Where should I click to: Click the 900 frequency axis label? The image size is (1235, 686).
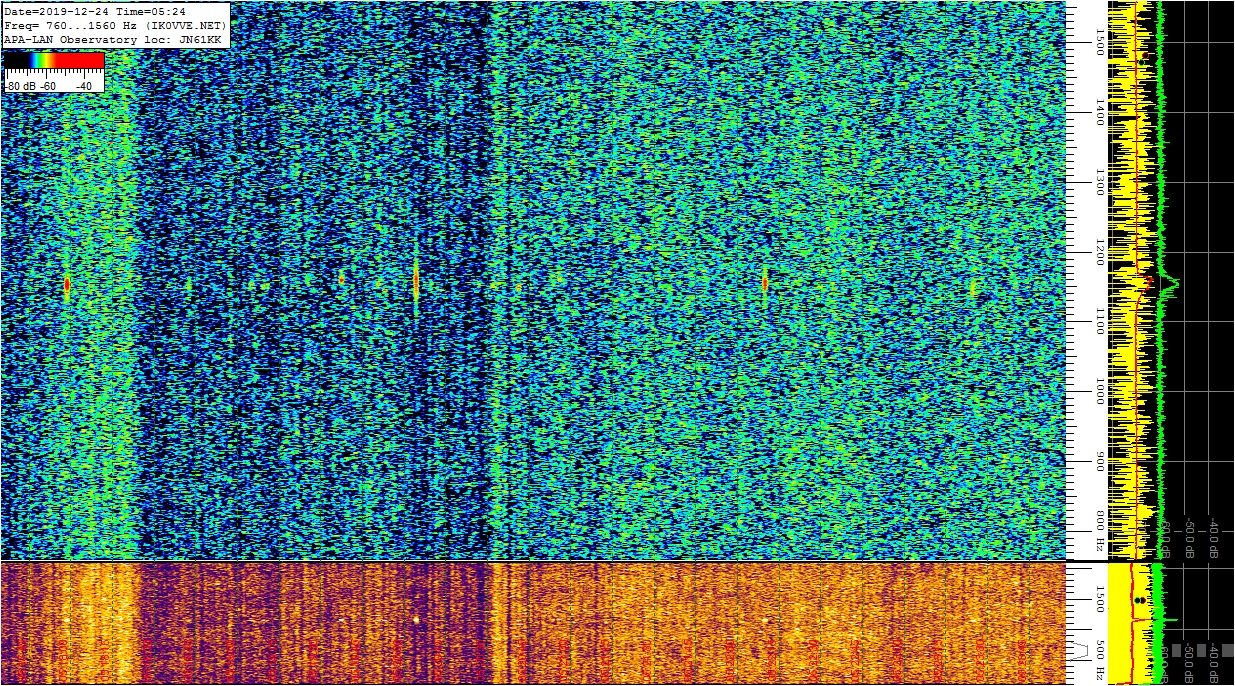1099,463
